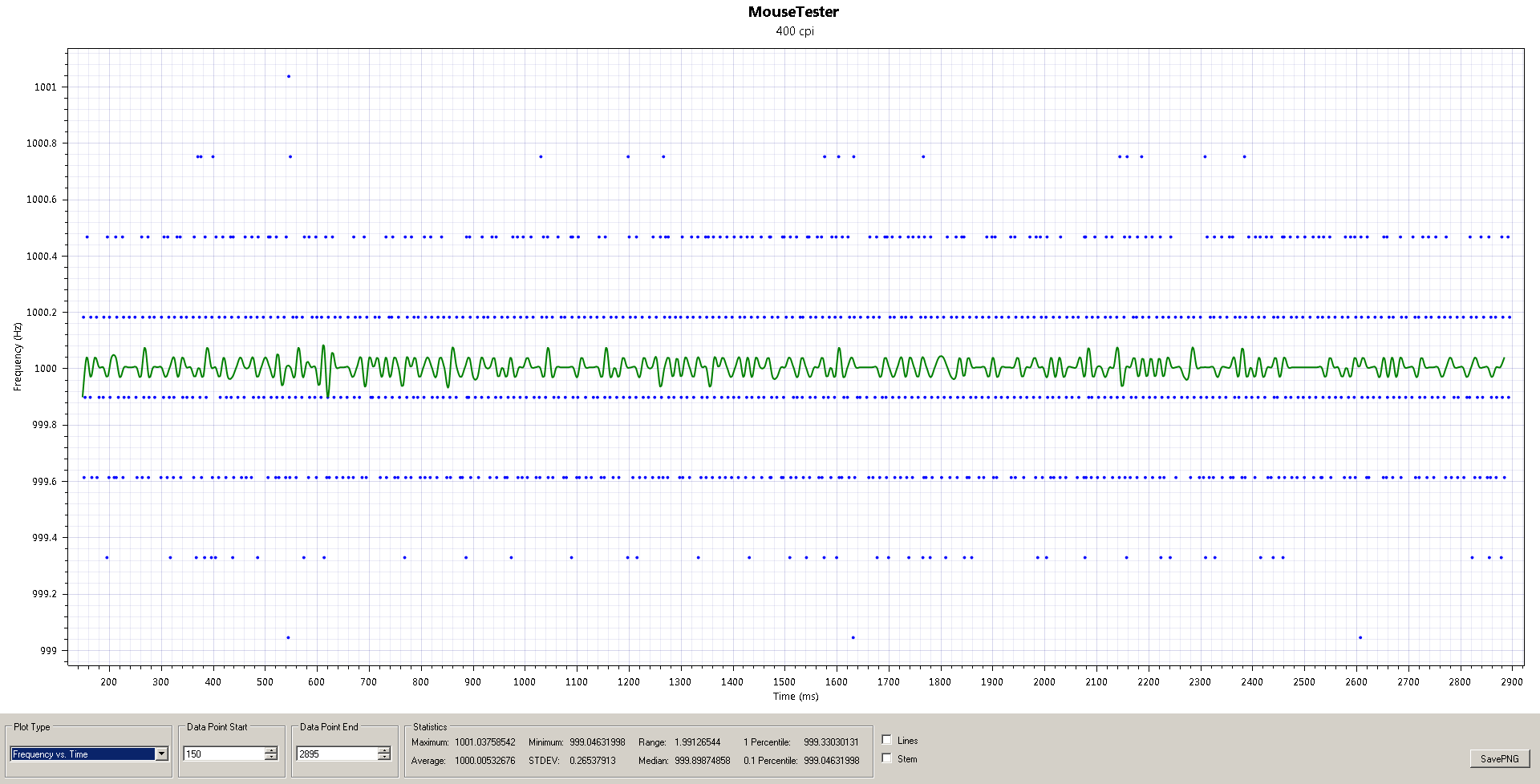Click the highest outlier point above 1001 Hz
Viewport: 1540px width, 784px height.
pyautogui.click(x=289, y=77)
